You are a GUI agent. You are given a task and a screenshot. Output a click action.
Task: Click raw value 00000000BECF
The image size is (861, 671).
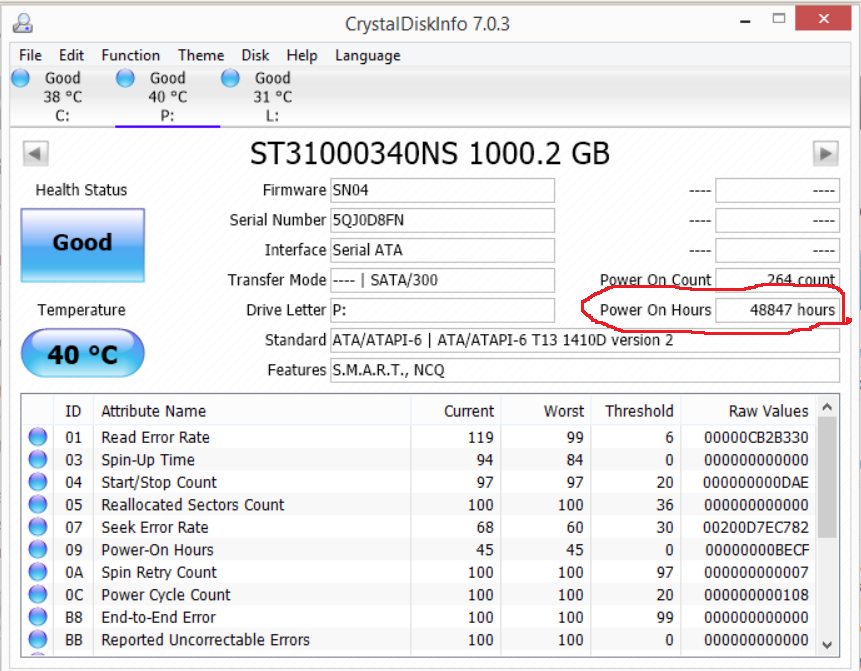[757, 550]
